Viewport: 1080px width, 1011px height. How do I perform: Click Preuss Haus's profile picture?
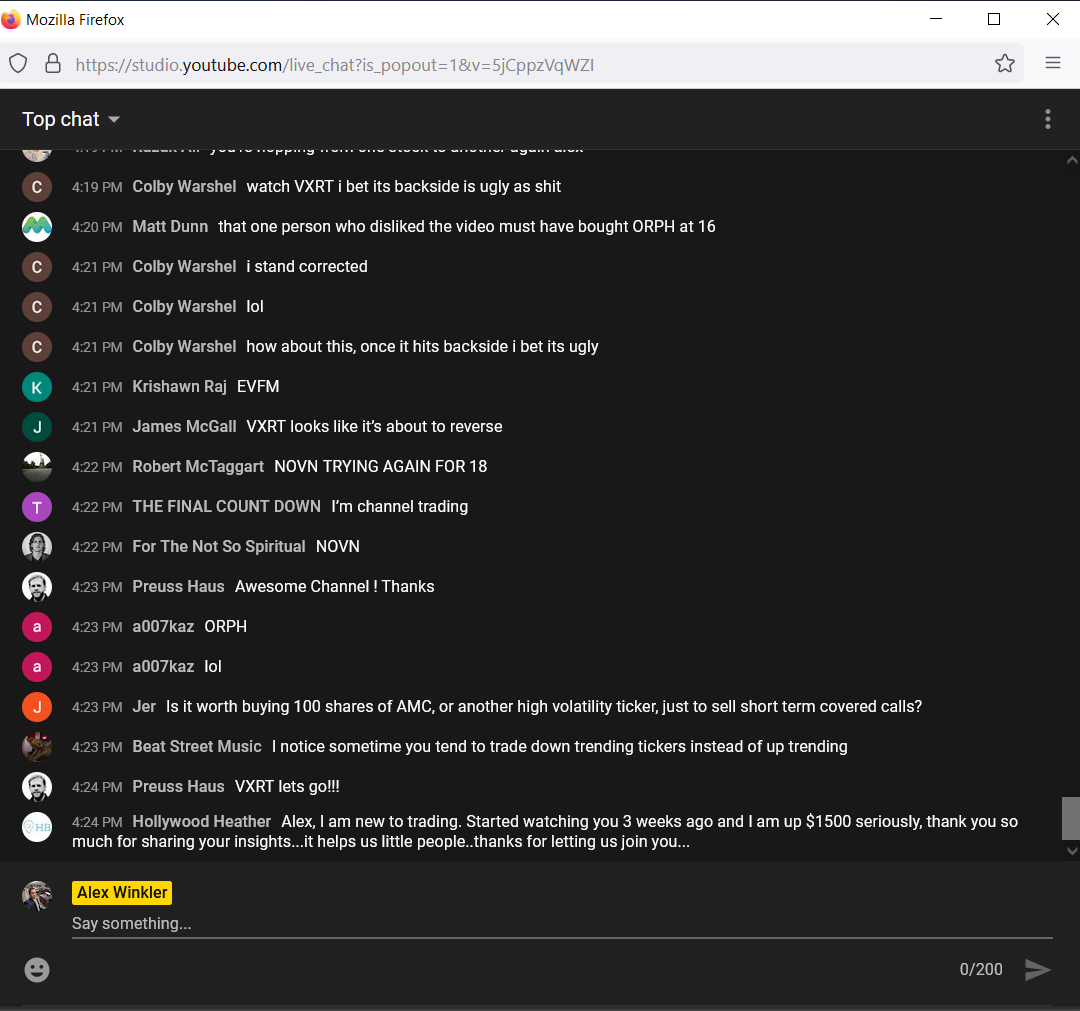pos(37,587)
